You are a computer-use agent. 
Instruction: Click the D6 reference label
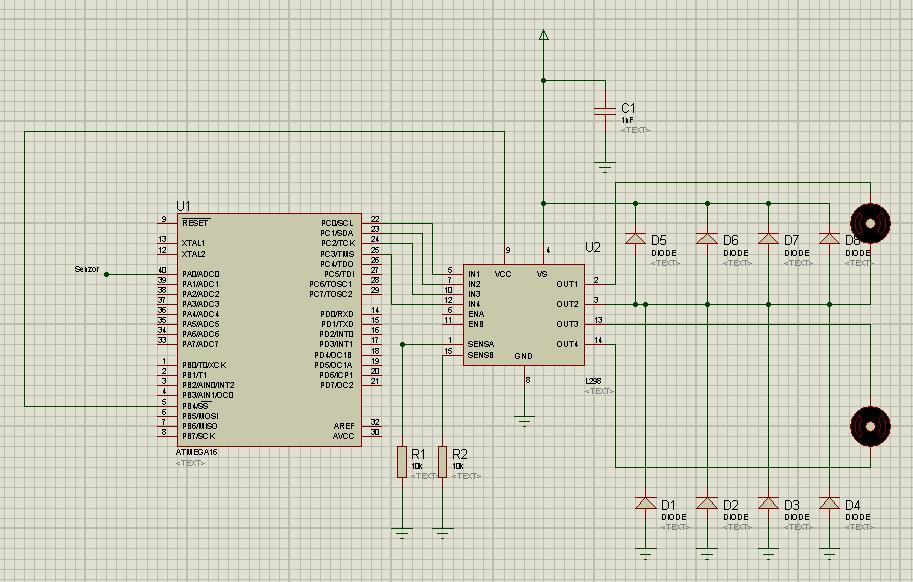pyautogui.click(x=731, y=240)
